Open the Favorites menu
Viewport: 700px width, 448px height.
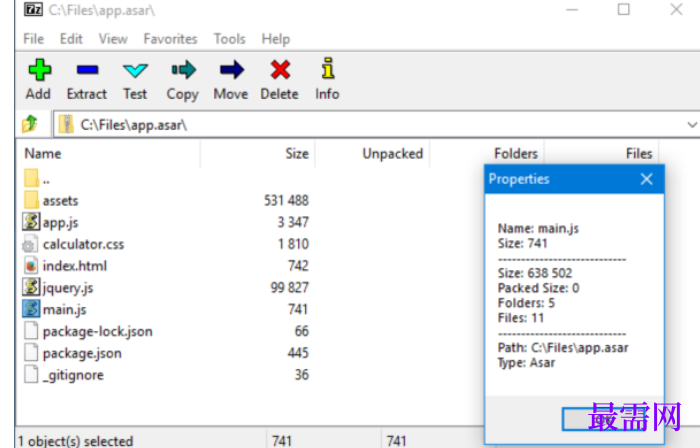coord(170,39)
